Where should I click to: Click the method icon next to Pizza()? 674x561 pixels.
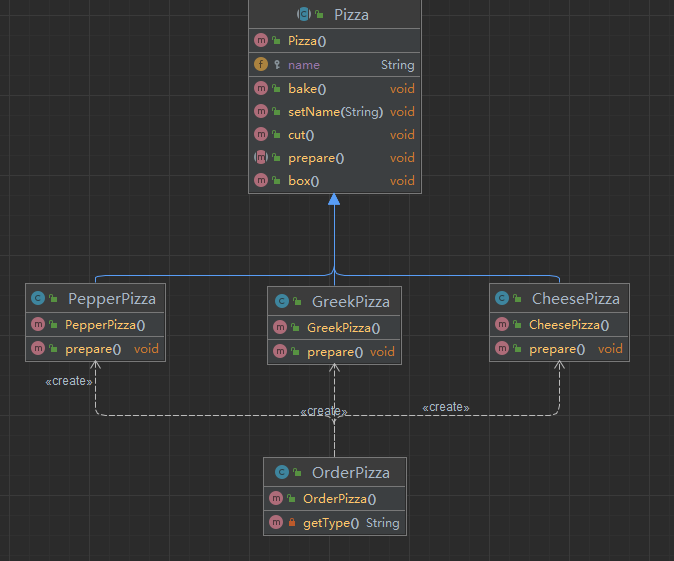261,40
